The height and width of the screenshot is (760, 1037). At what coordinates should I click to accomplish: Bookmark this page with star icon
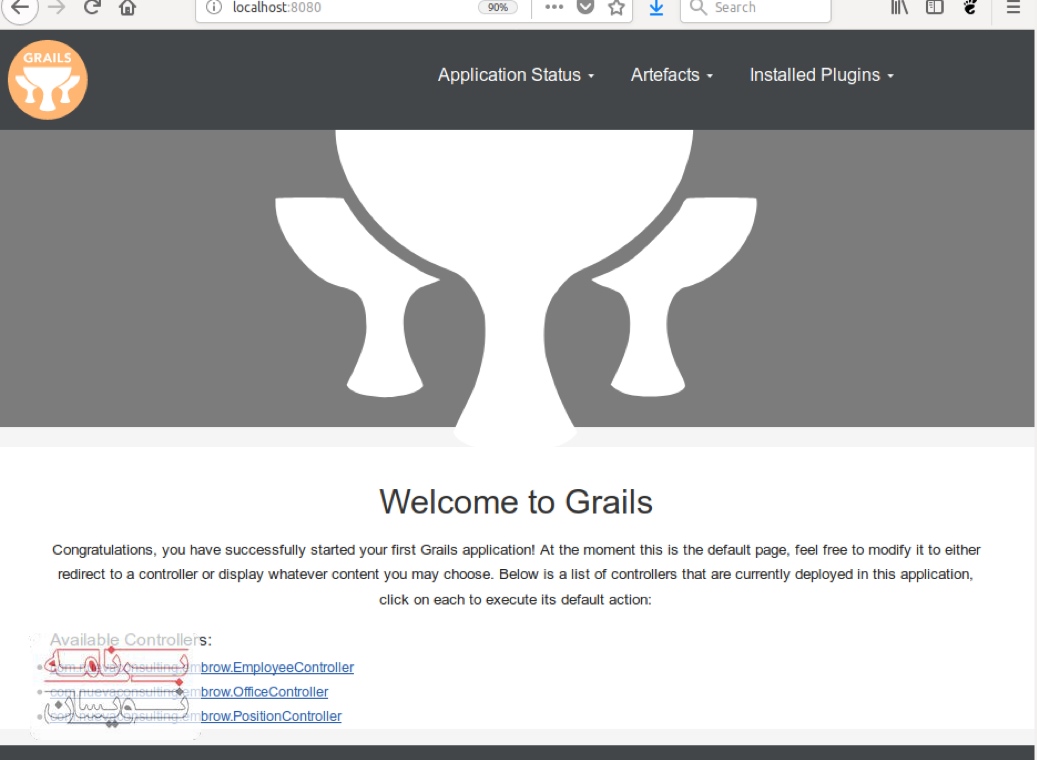point(616,8)
